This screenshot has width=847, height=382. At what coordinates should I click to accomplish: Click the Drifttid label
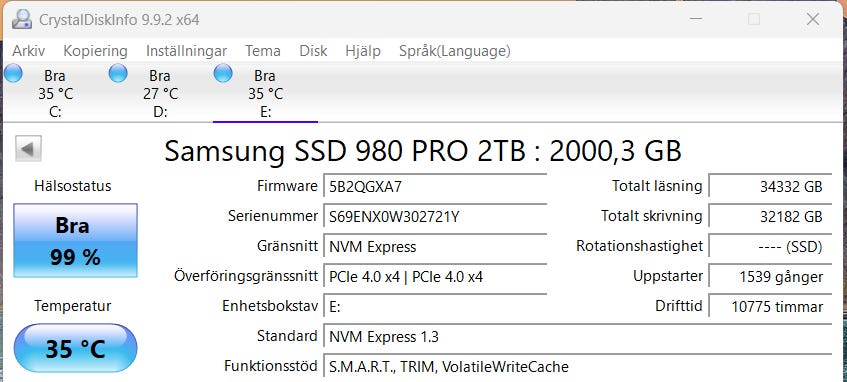679,306
